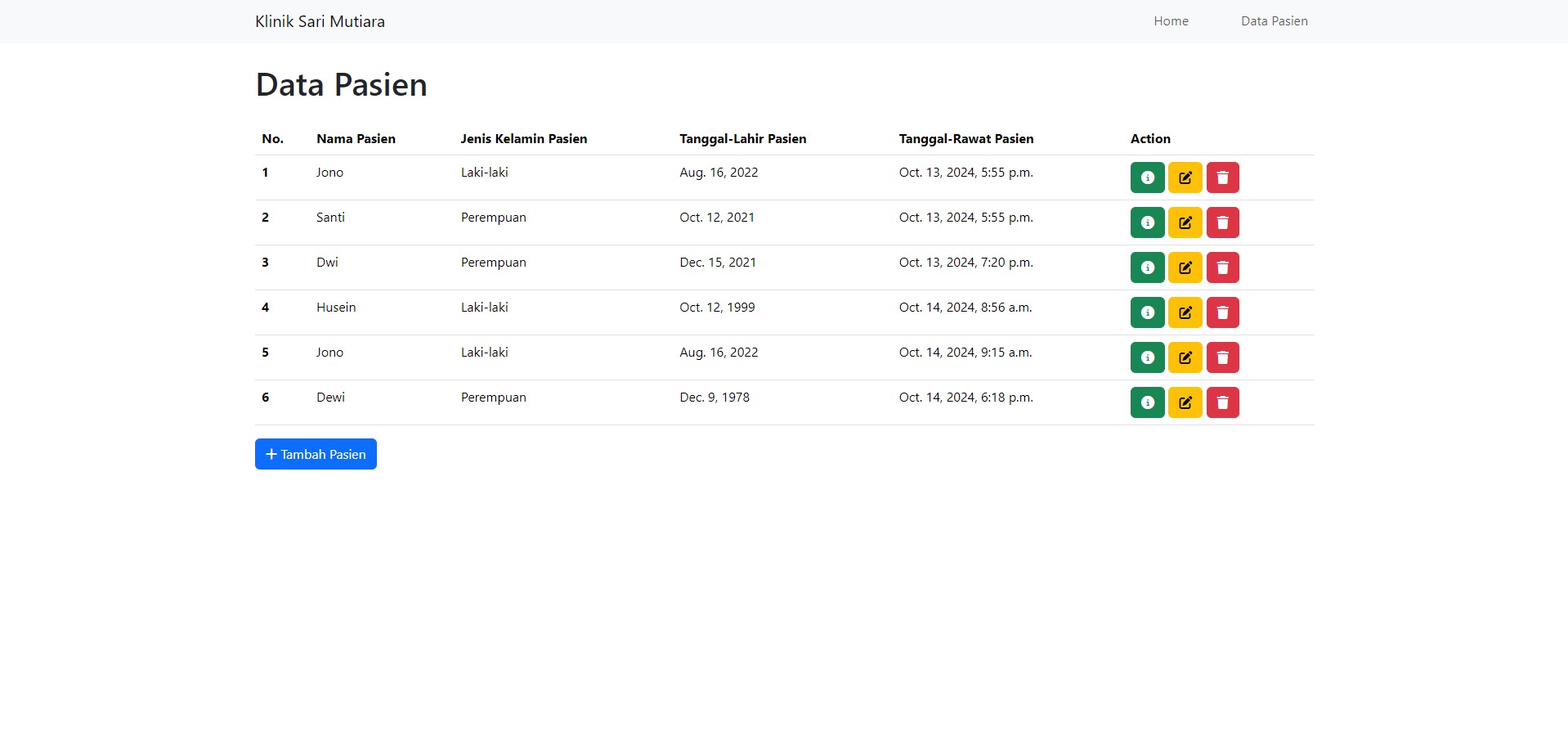Open the Home menu item
This screenshot has width=1568, height=746.
click(x=1171, y=20)
